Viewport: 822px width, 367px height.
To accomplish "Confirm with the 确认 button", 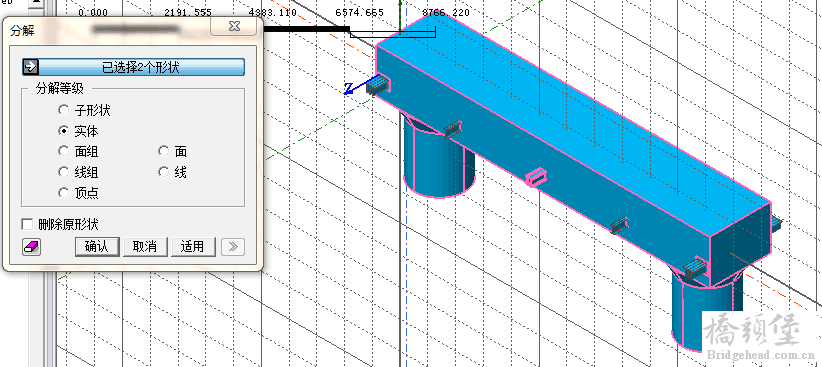I will 97,246.
